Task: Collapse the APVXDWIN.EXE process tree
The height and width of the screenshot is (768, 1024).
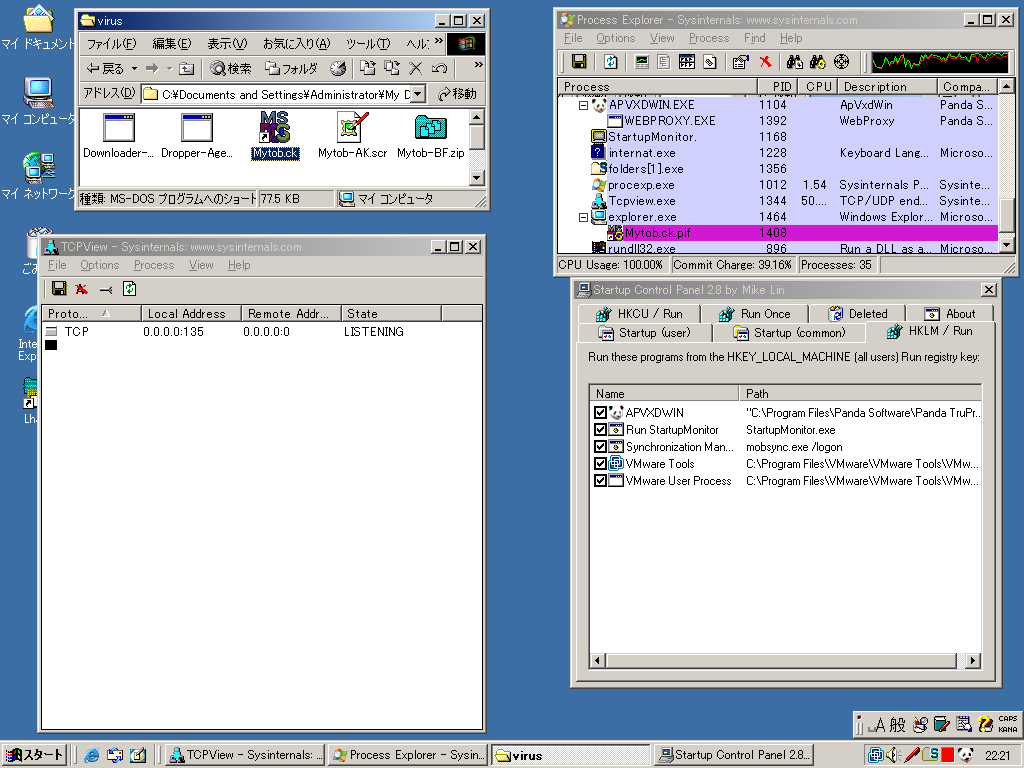Action: 584,105
